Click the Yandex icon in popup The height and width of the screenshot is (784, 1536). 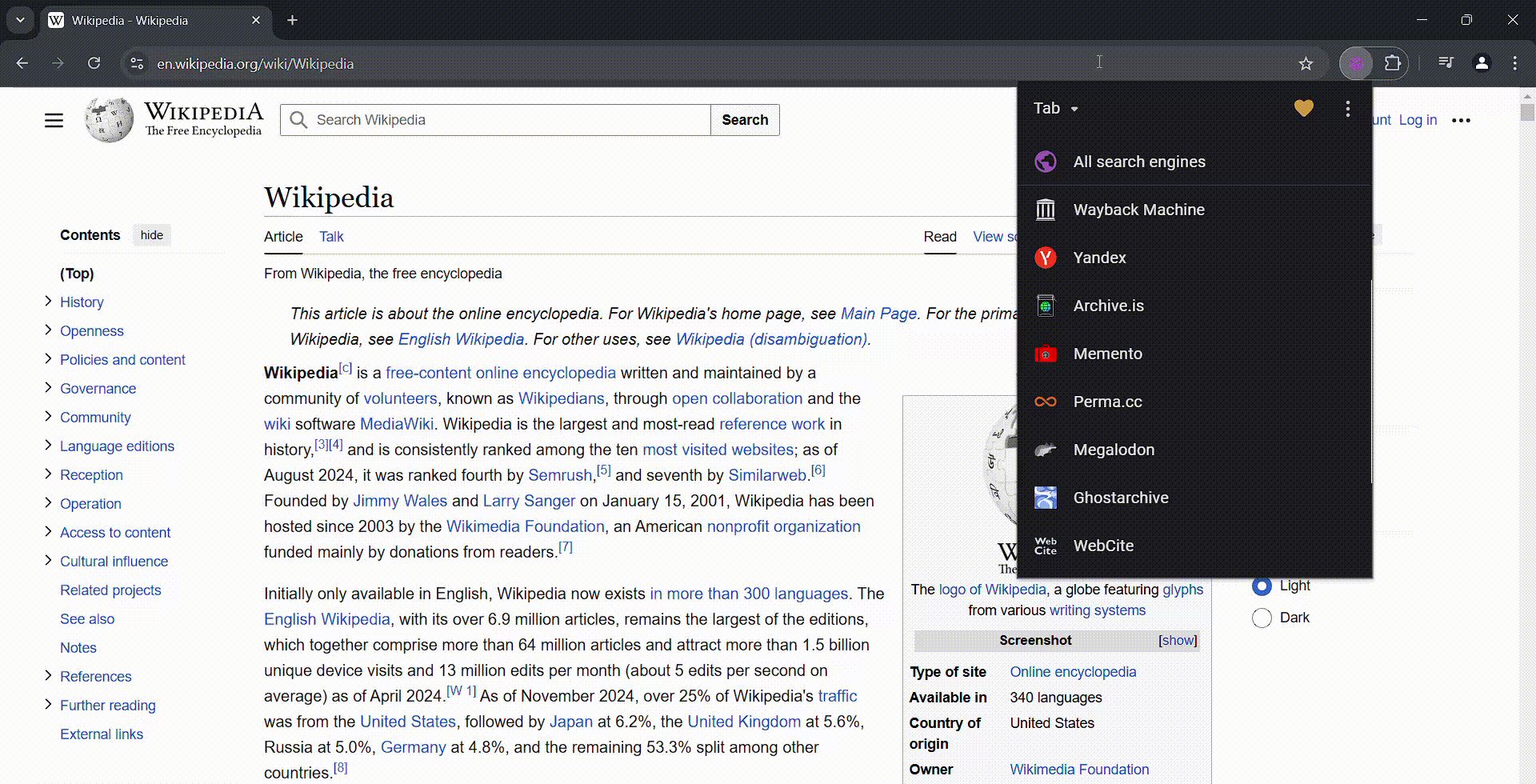1046,258
